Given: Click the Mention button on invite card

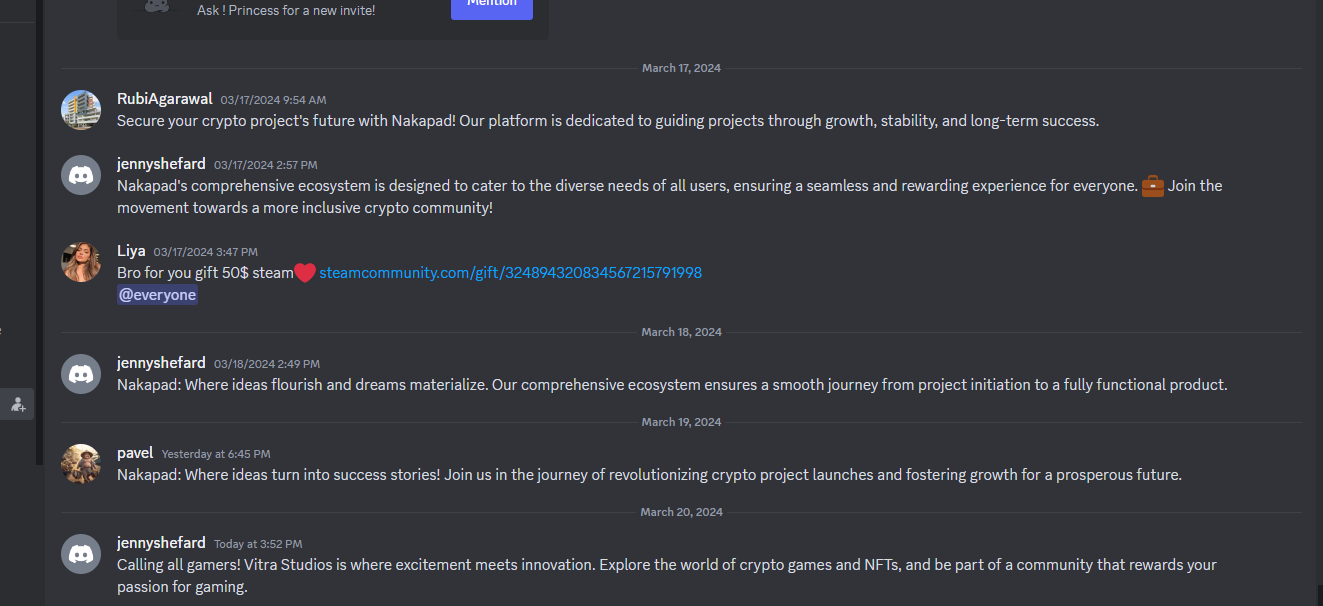Looking at the screenshot, I should tap(492, 5).
